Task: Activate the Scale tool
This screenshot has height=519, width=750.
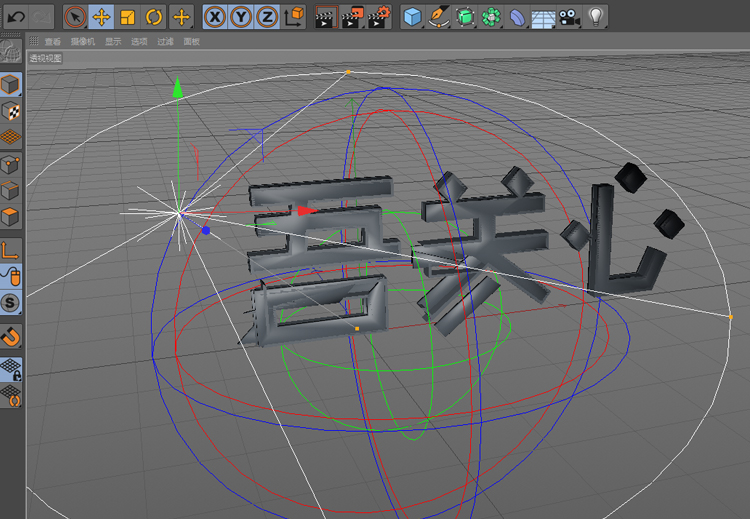Action: [x=127, y=18]
